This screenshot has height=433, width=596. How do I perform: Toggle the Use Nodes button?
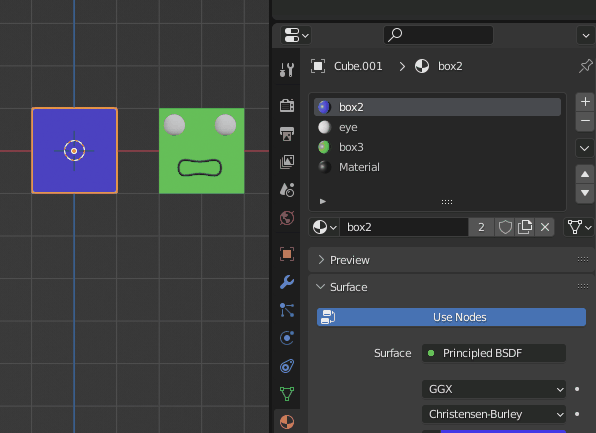click(451, 317)
